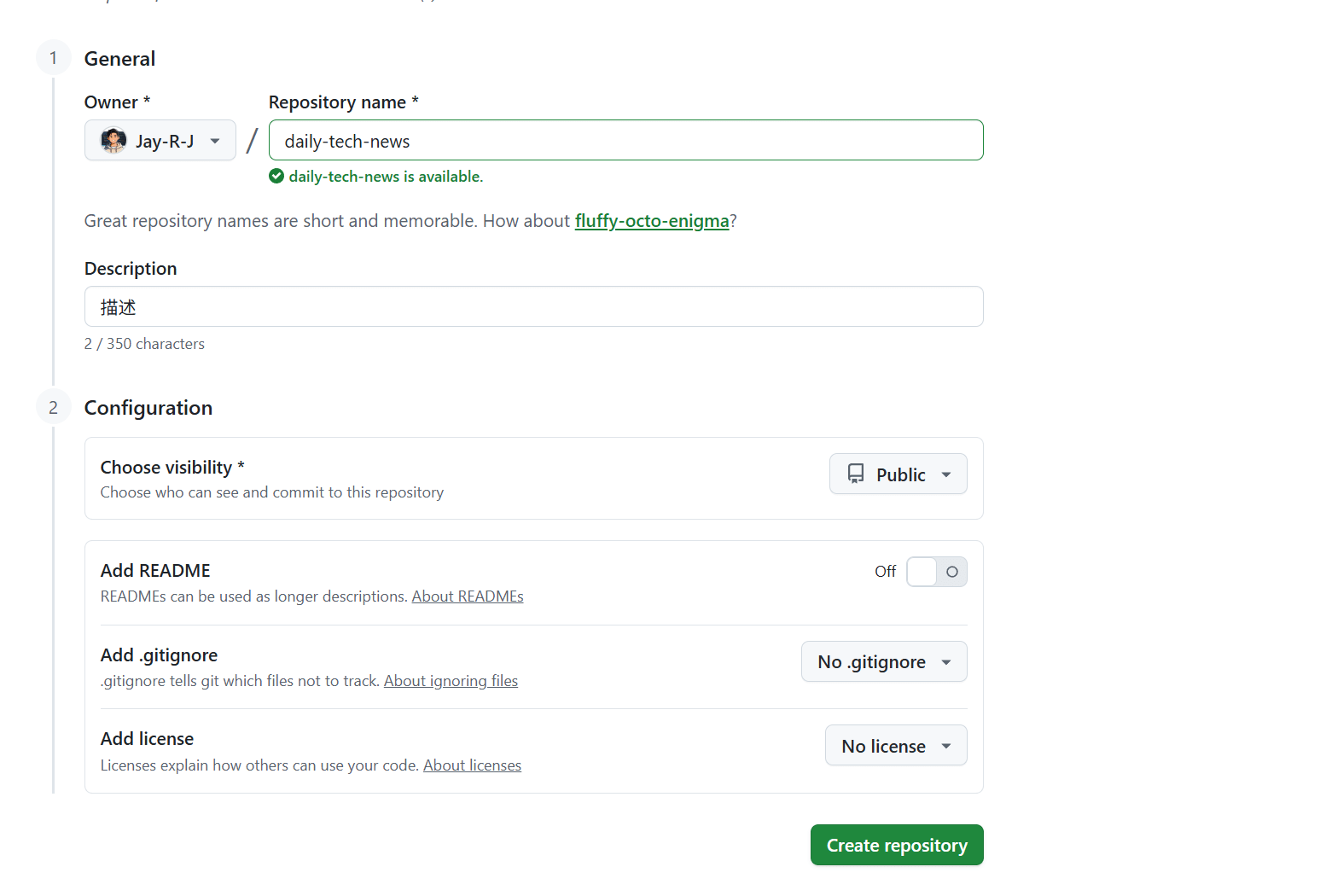The height and width of the screenshot is (896, 1326).
Task: Expand the No license dropdown
Action: click(895, 746)
